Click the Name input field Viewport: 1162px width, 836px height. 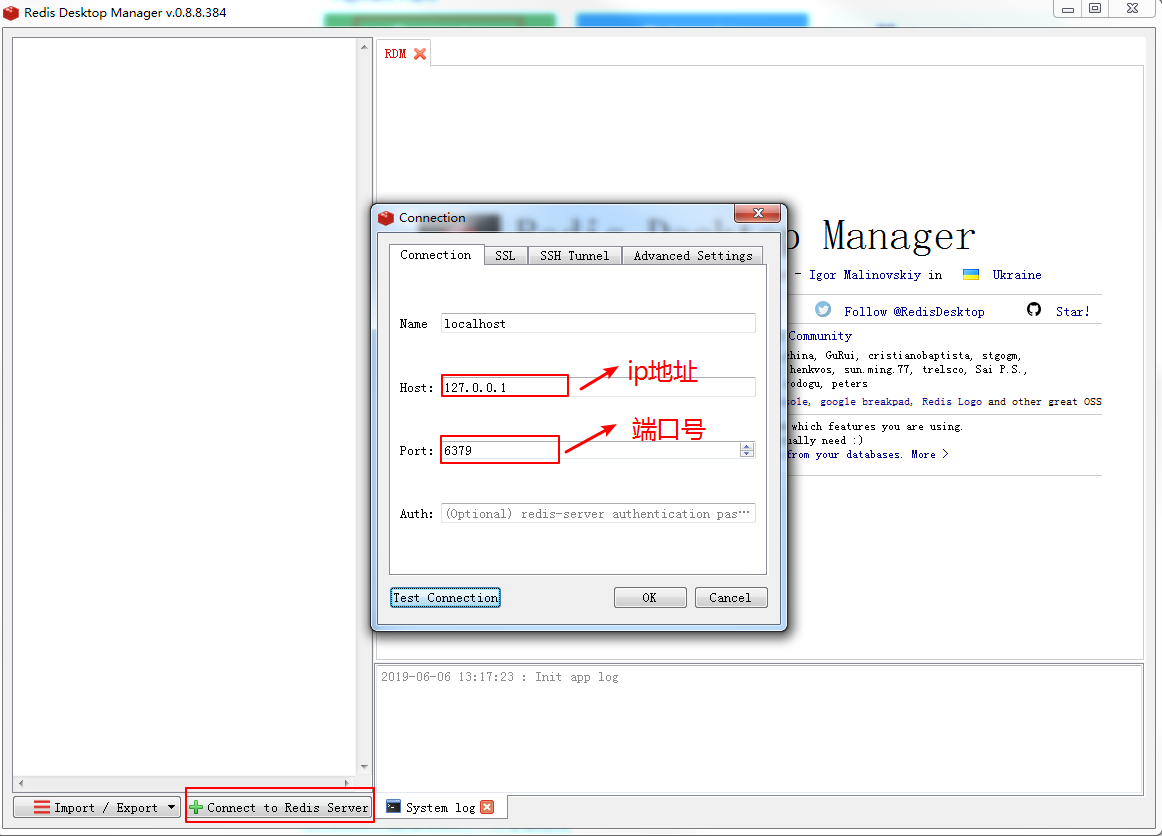(598, 323)
